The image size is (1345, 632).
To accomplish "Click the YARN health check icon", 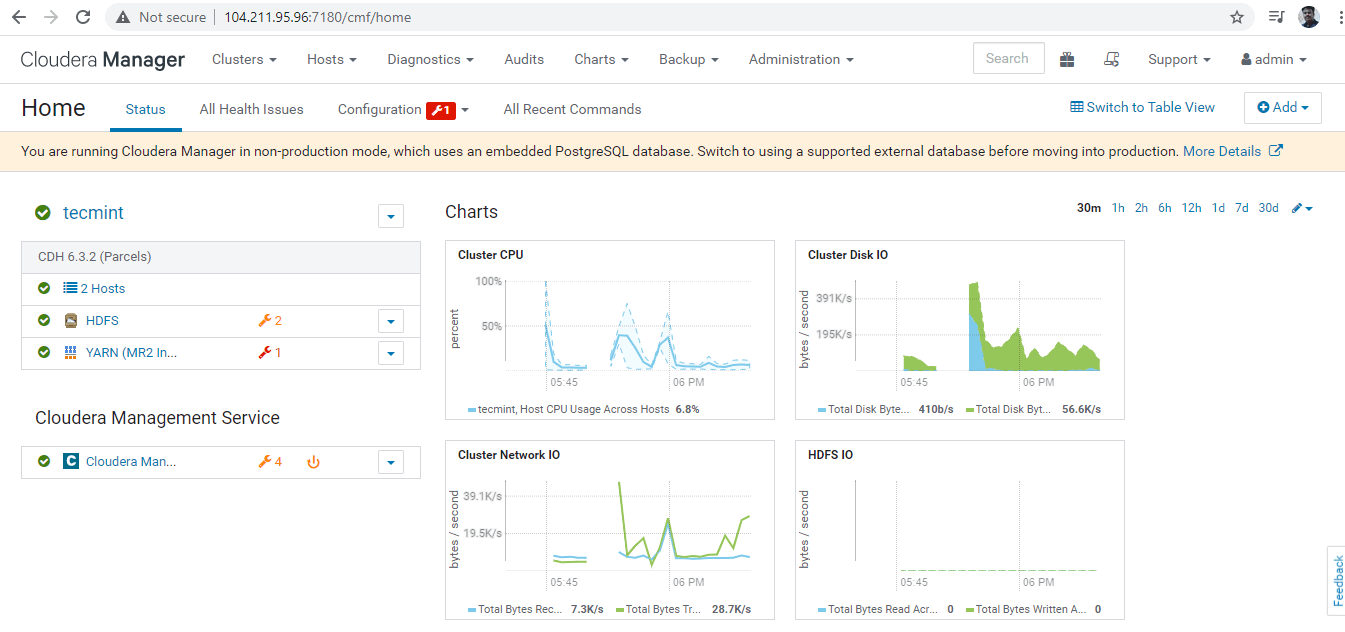I will click(x=44, y=352).
